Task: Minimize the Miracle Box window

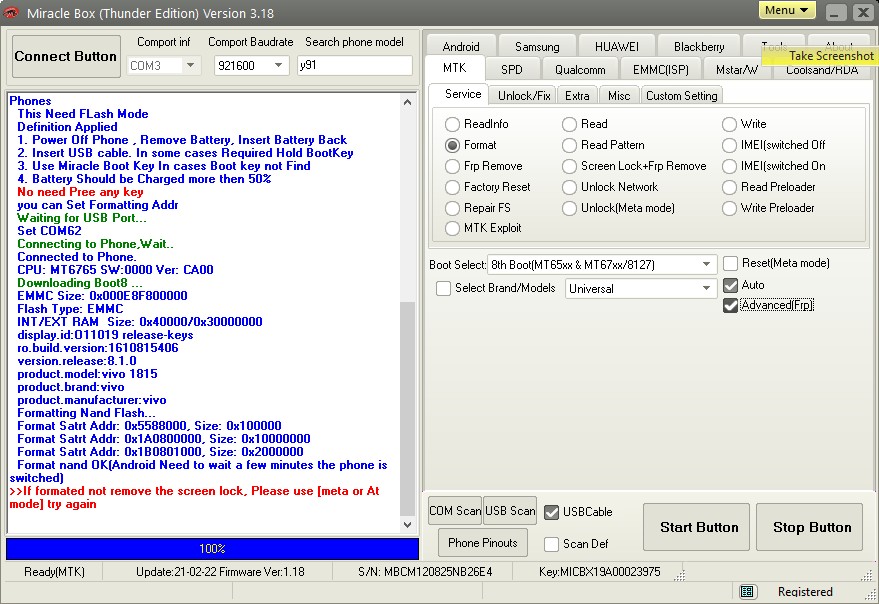Action: 835,12
